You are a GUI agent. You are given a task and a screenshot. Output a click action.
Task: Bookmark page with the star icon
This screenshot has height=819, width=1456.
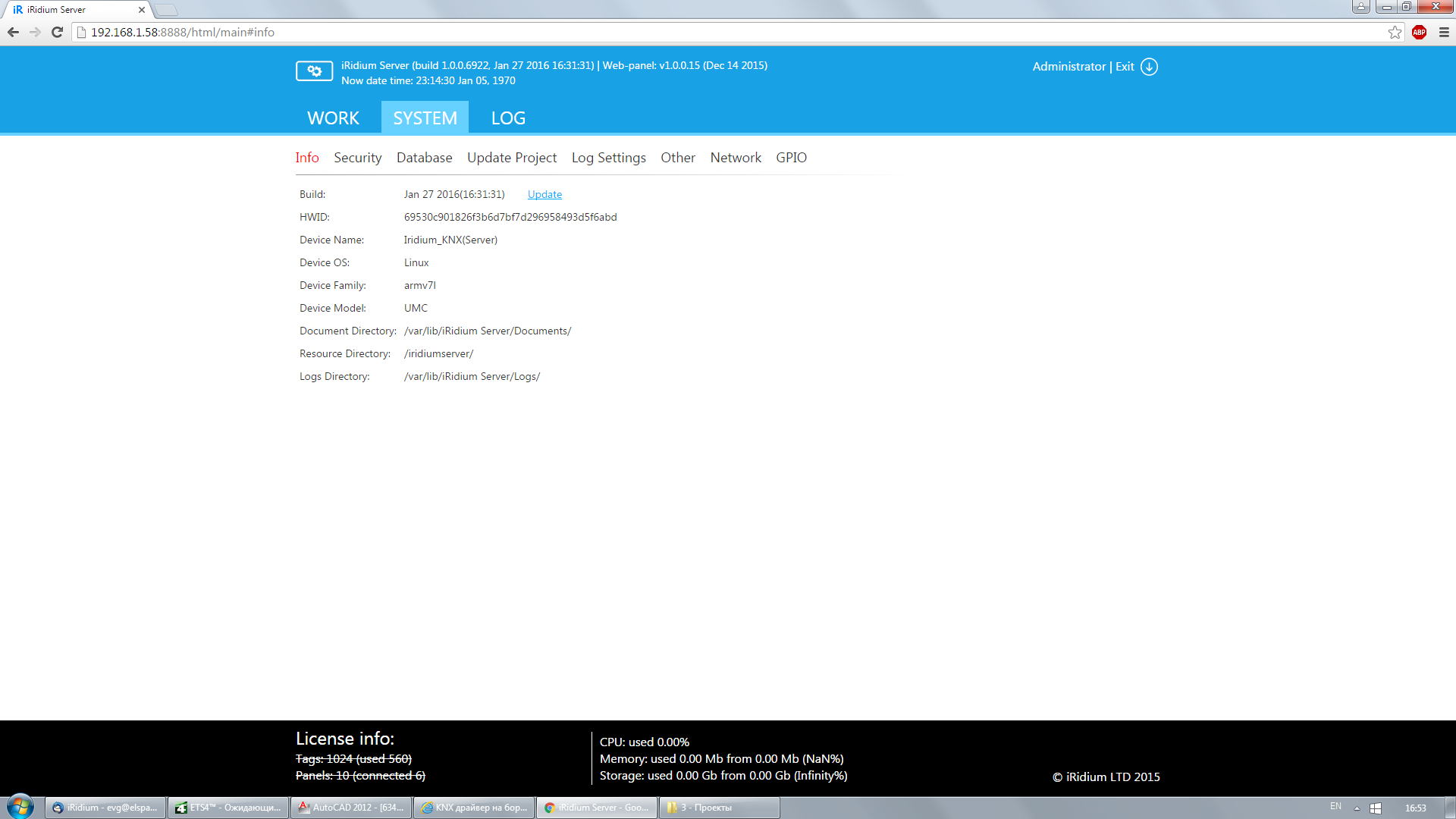(1395, 33)
